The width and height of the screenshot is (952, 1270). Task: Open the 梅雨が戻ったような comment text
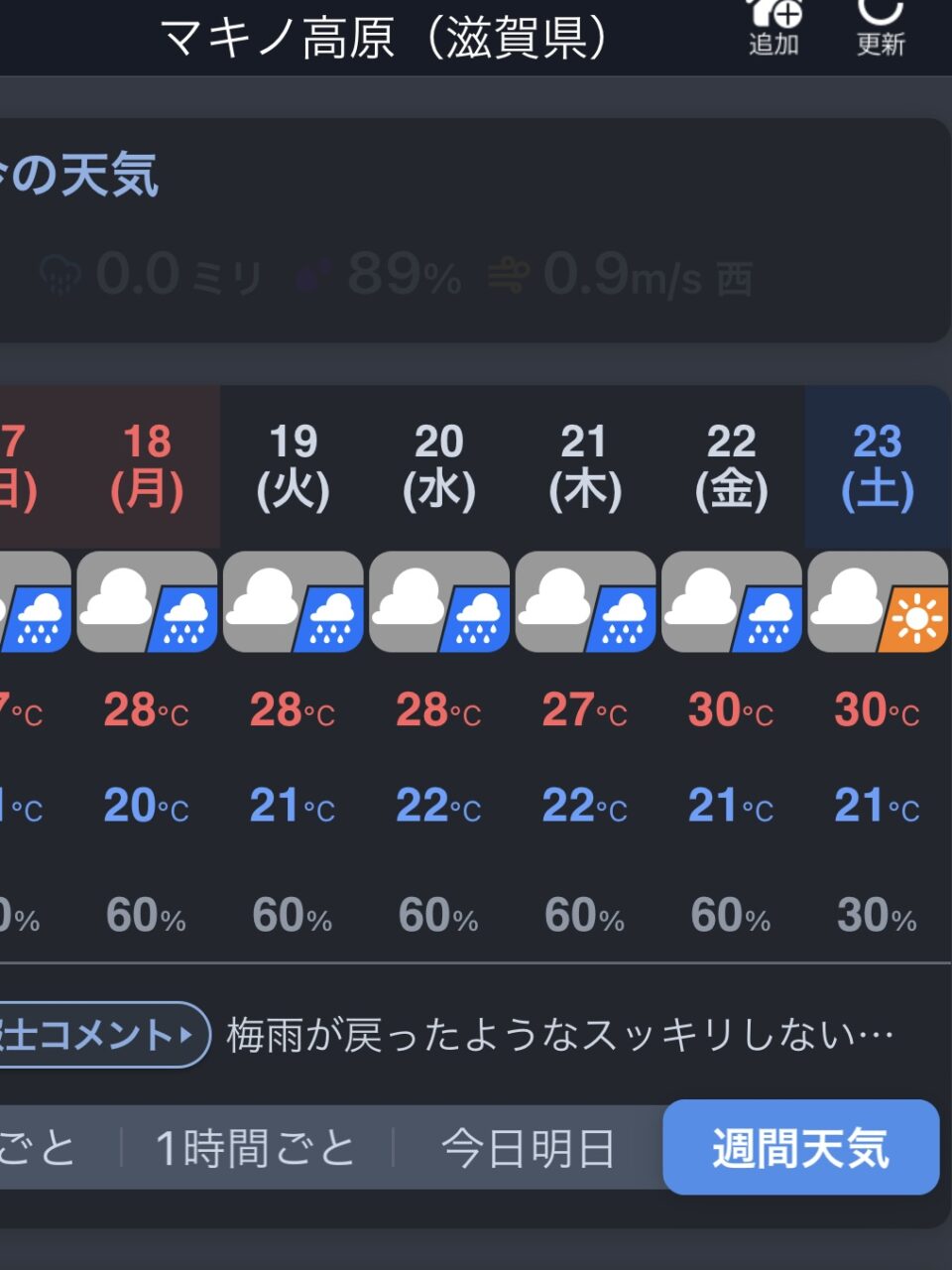[560, 1035]
